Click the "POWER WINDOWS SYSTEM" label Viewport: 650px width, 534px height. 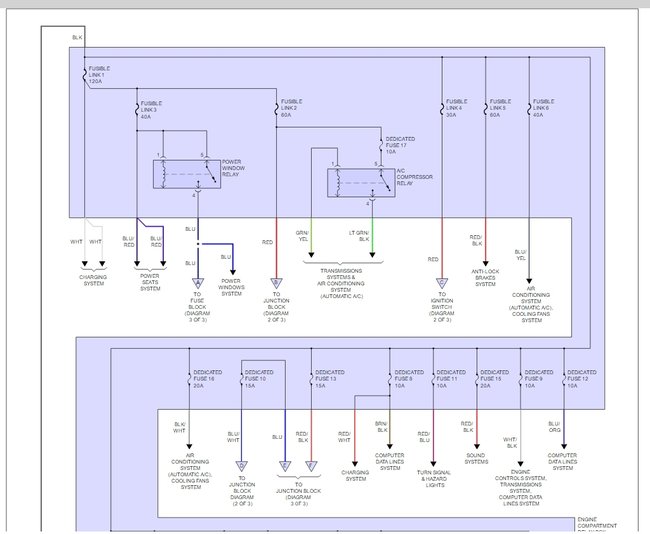[x=232, y=287]
